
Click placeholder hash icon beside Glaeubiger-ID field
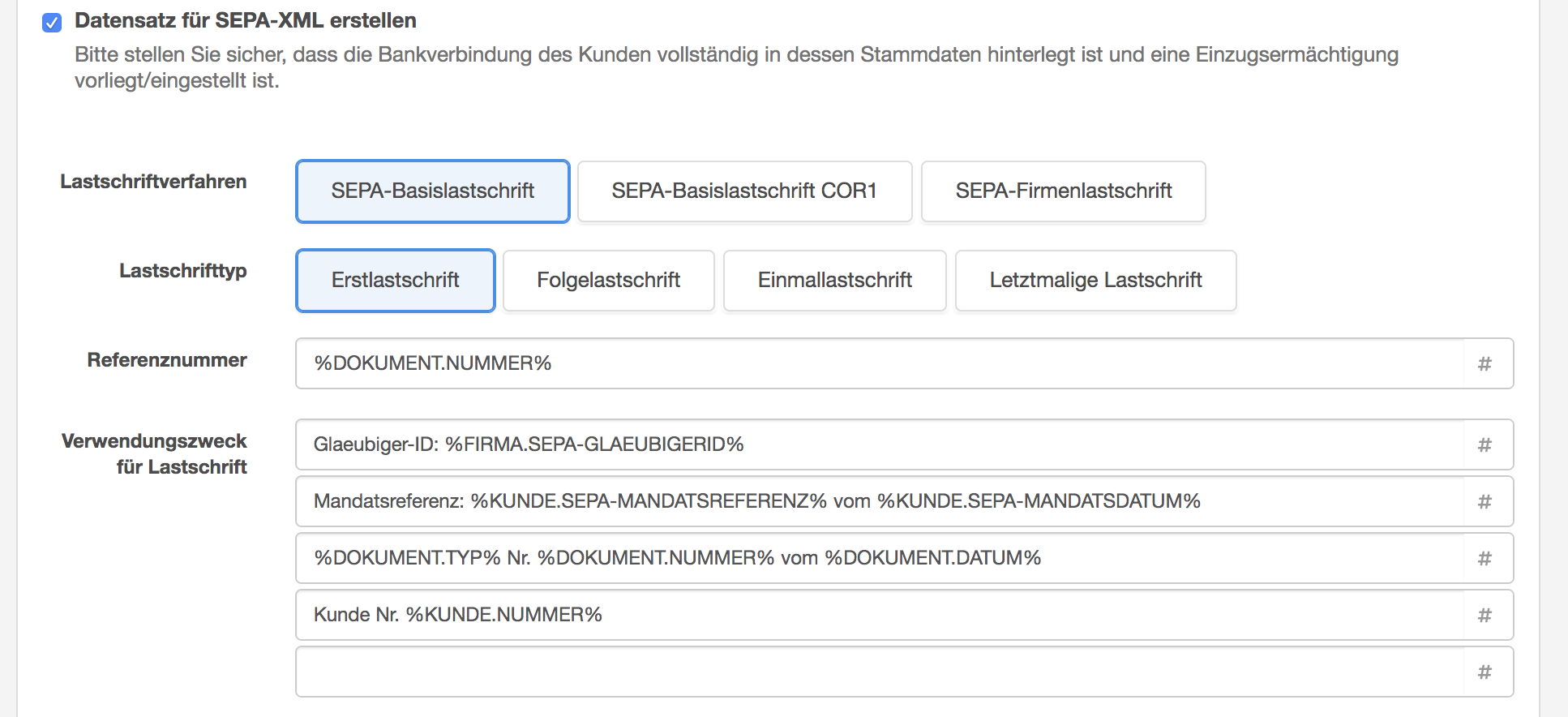click(x=1484, y=444)
